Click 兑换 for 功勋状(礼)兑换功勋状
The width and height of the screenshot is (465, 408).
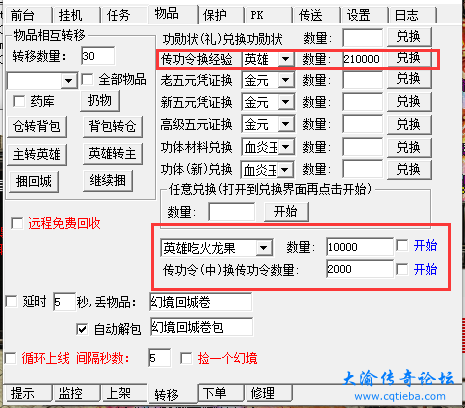coord(409,37)
